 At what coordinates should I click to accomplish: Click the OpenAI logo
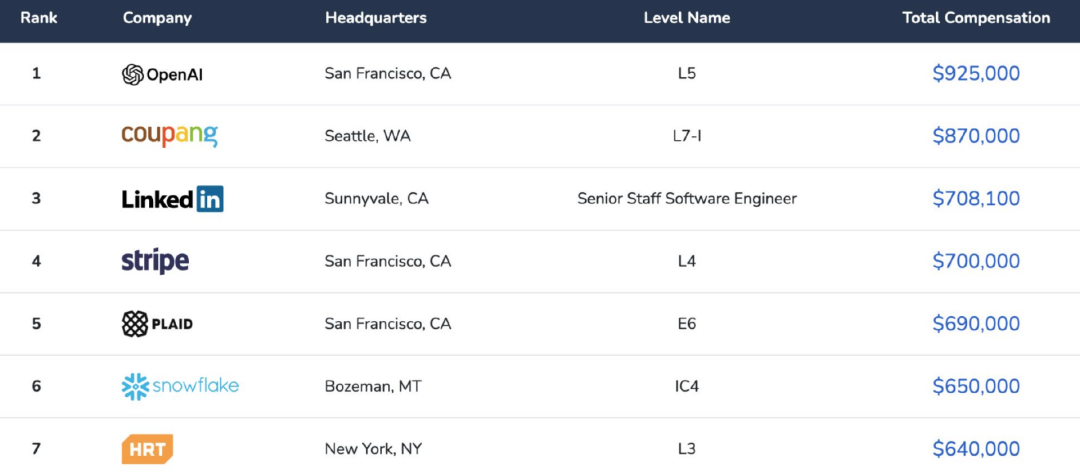(x=163, y=74)
